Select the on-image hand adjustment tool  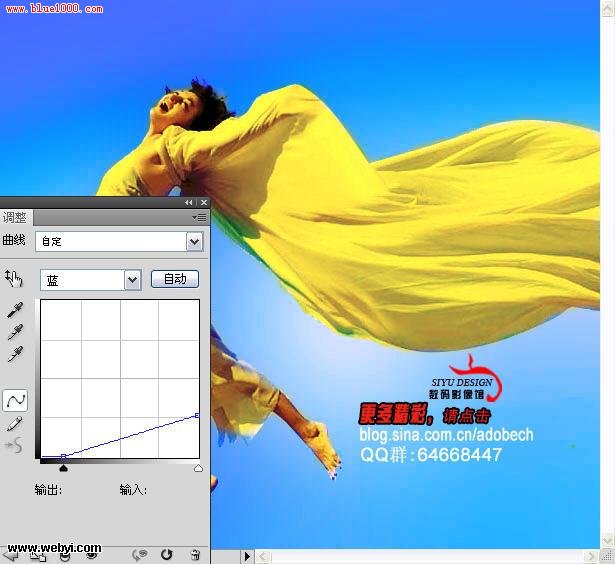coord(14,278)
